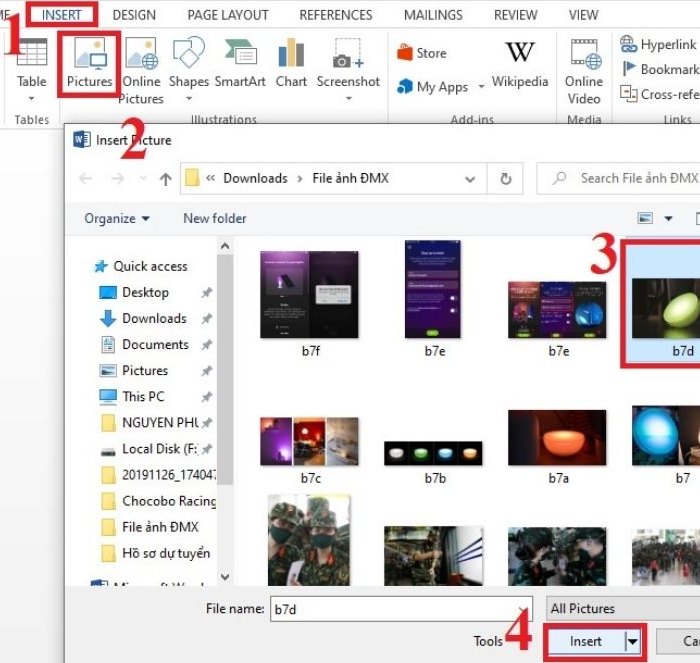The height and width of the screenshot is (663, 700).
Task: Select the Hồ sơ dự tuyển folder
Action: (x=155, y=553)
